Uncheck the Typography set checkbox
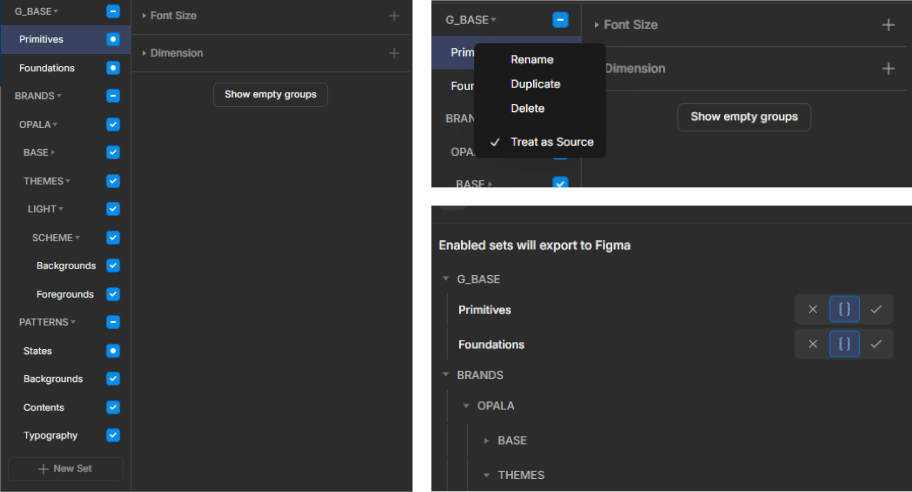This screenshot has height=492, width=912. coord(113,435)
